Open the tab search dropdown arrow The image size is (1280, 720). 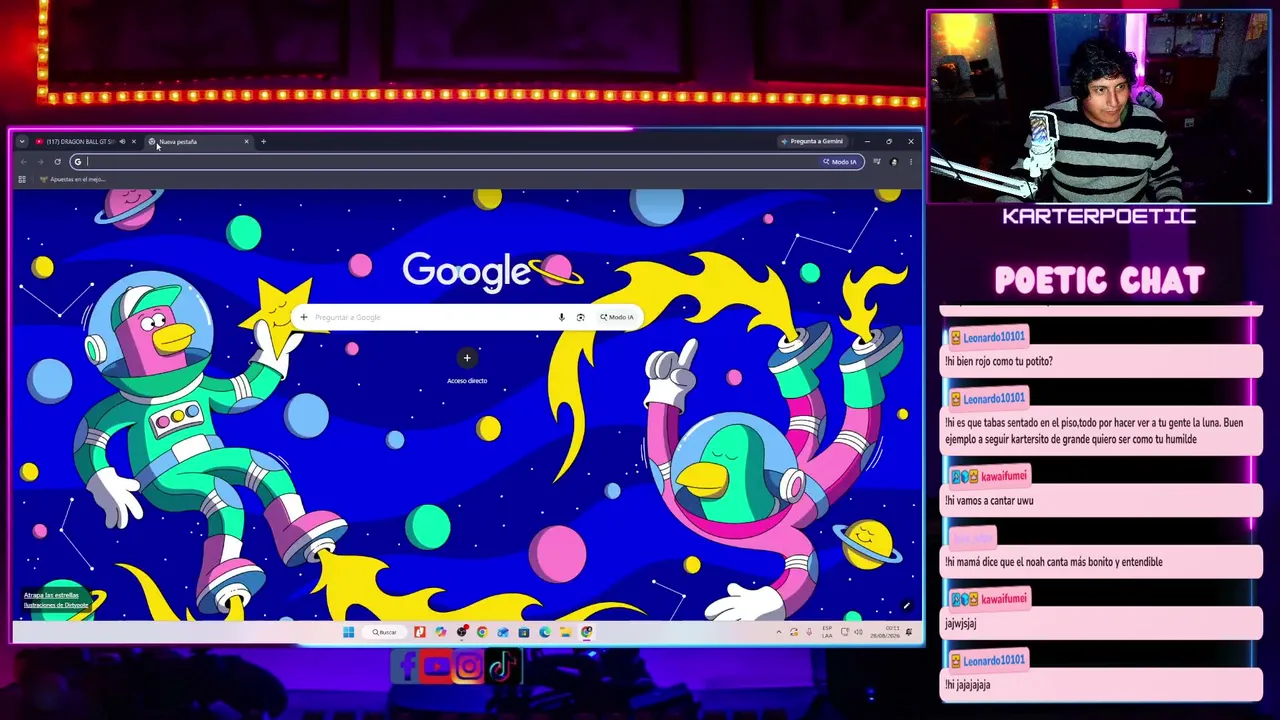[x=22, y=142]
